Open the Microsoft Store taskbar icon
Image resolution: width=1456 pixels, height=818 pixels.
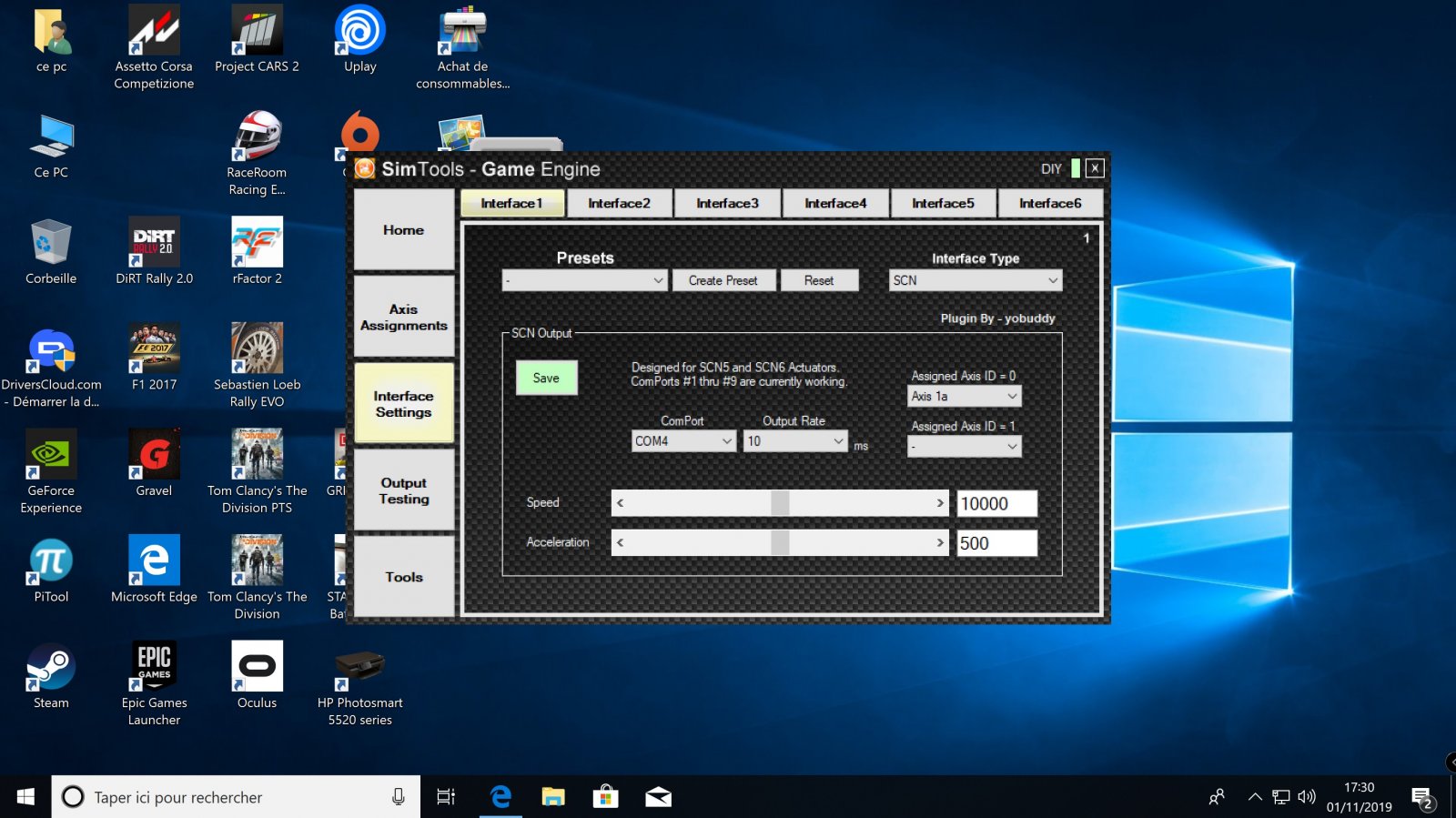pos(605,797)
